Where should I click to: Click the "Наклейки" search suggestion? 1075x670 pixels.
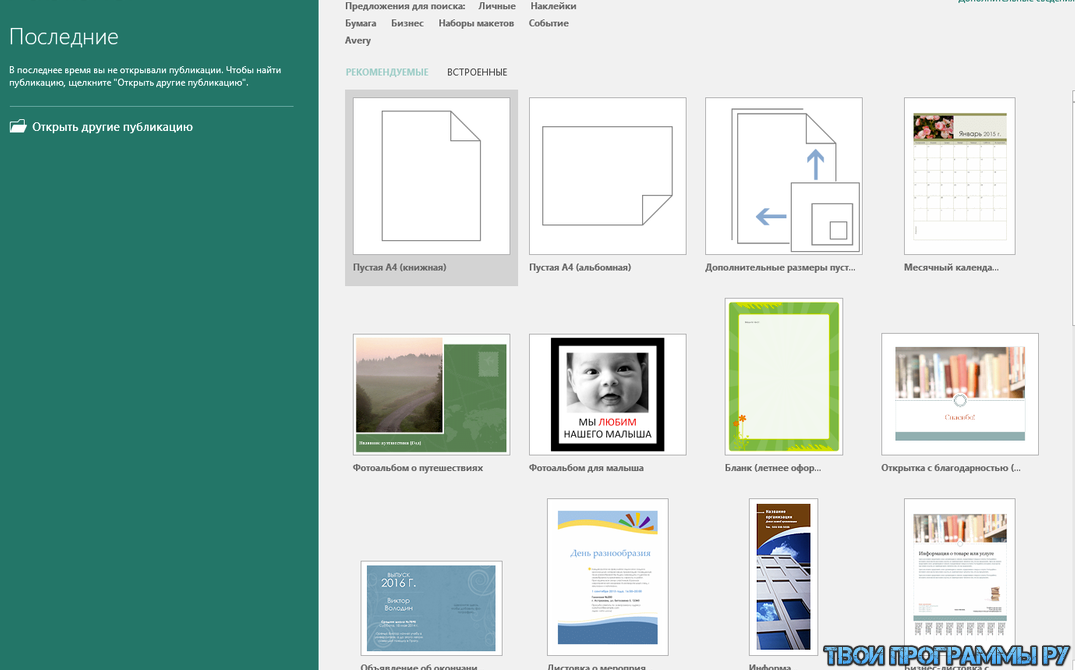click(x=556, y=5)
